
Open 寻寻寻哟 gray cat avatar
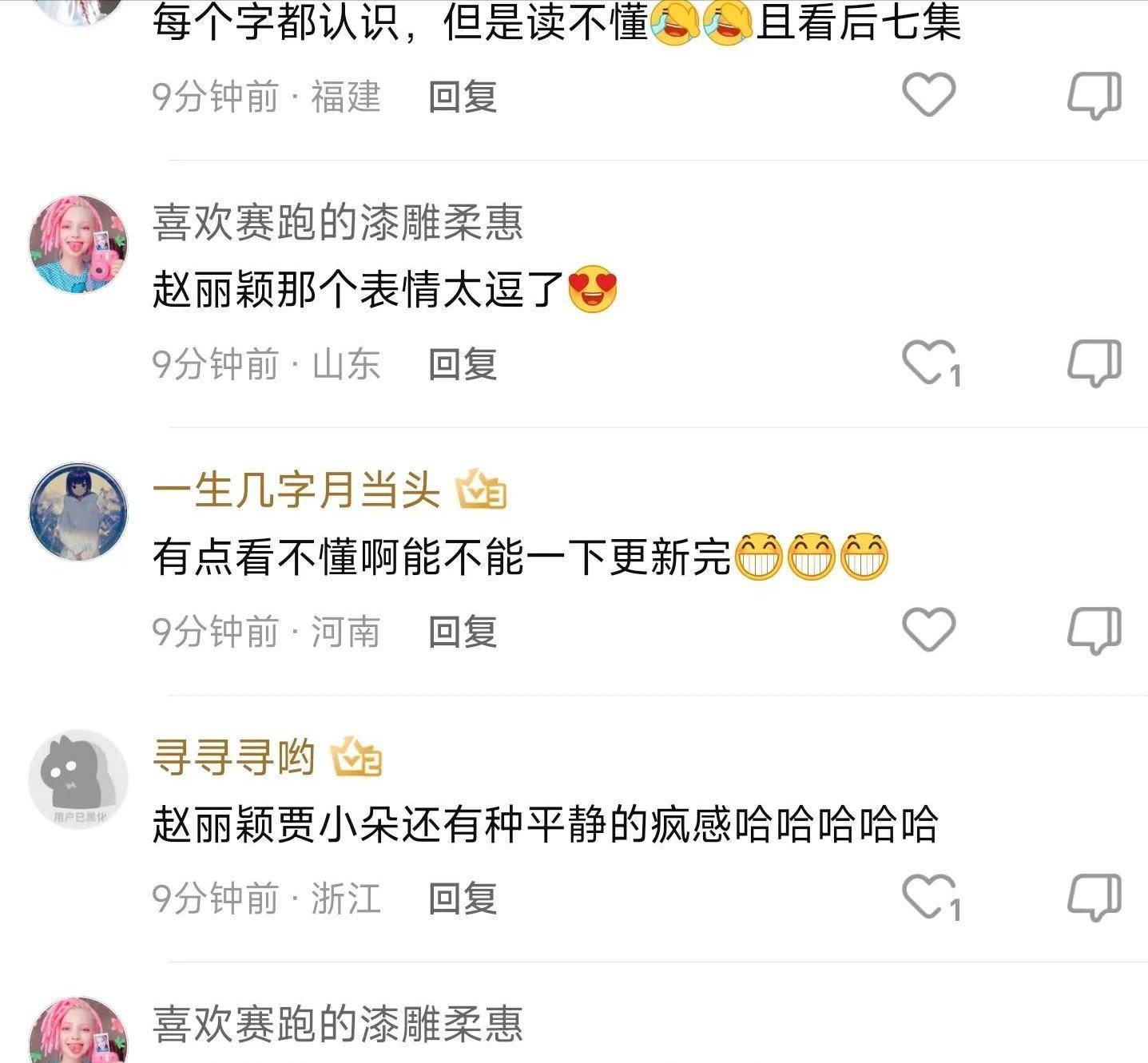pos(78,779)
